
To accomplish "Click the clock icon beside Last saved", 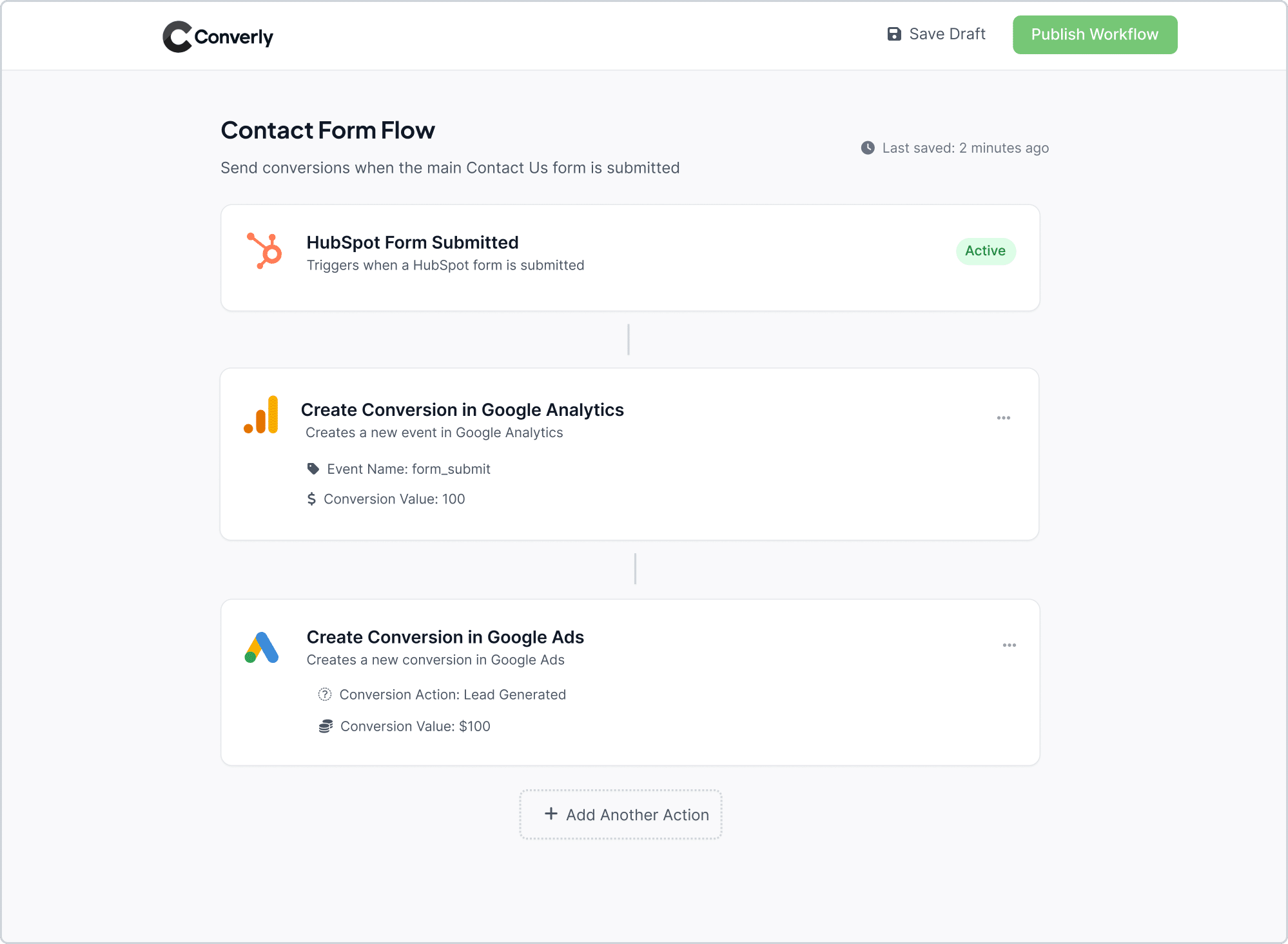I will pyautogui.click(x=868, y=148).
